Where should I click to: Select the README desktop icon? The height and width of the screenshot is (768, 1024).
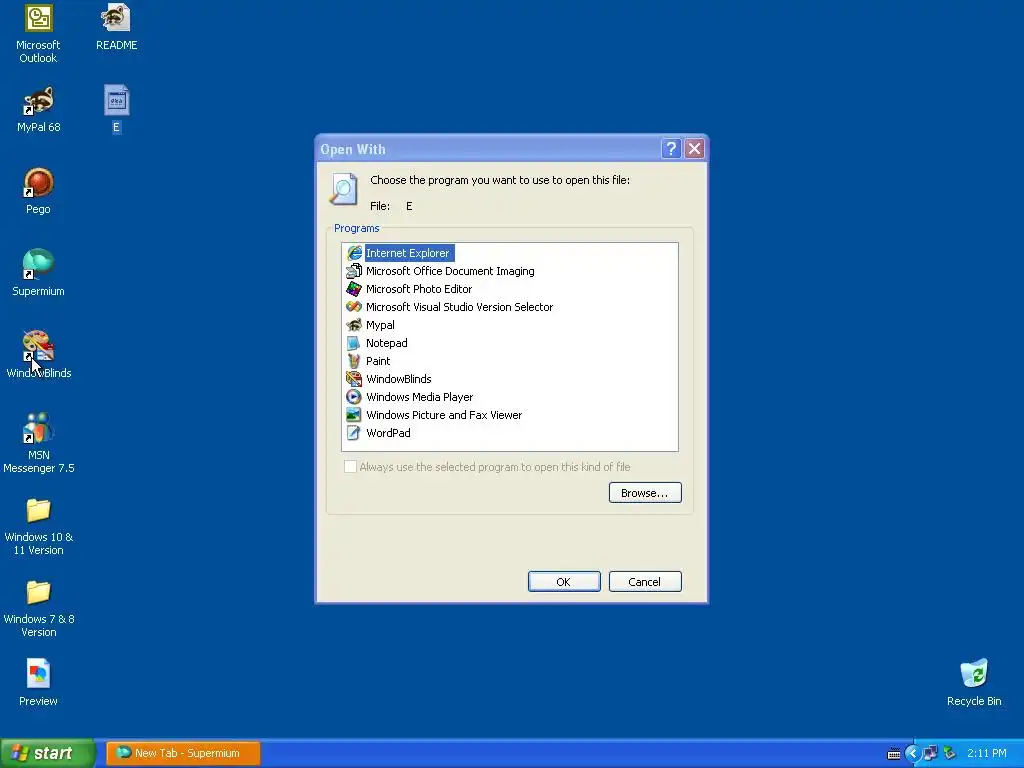116,27
